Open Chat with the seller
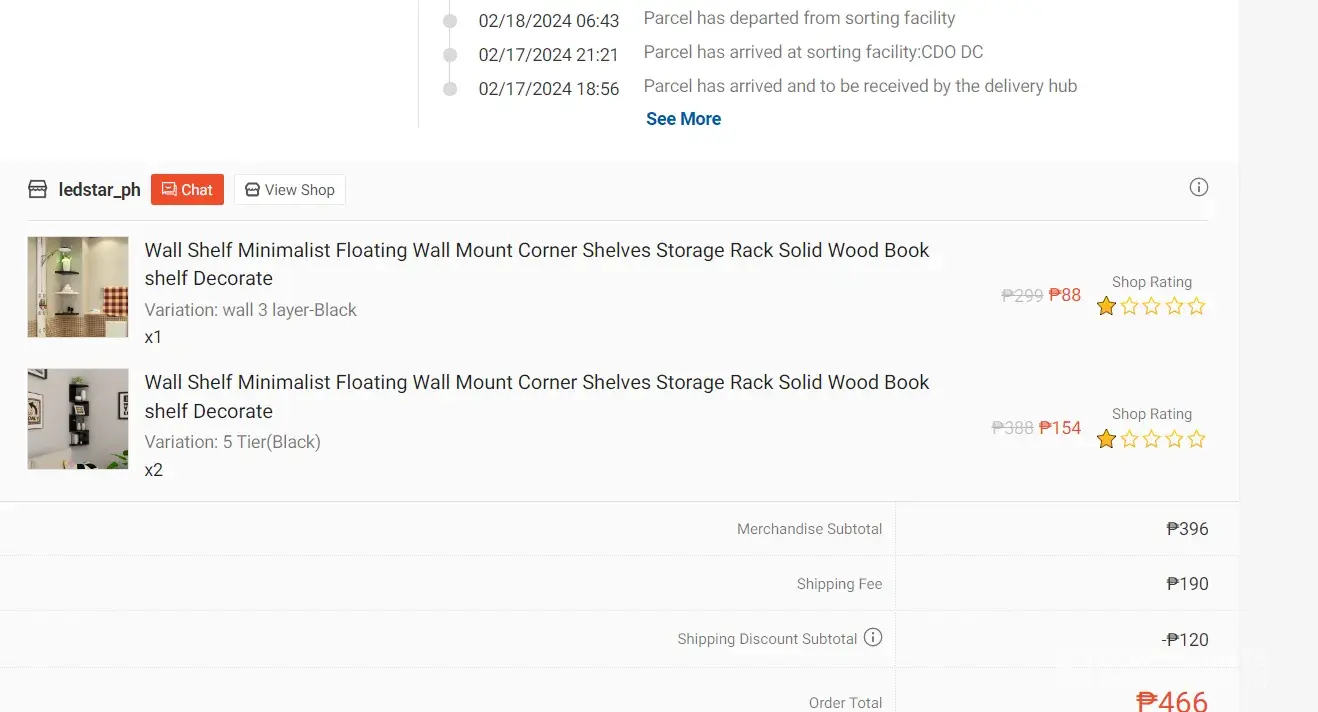This screenshot has height=712, width=1318. (x=187, y=190)
